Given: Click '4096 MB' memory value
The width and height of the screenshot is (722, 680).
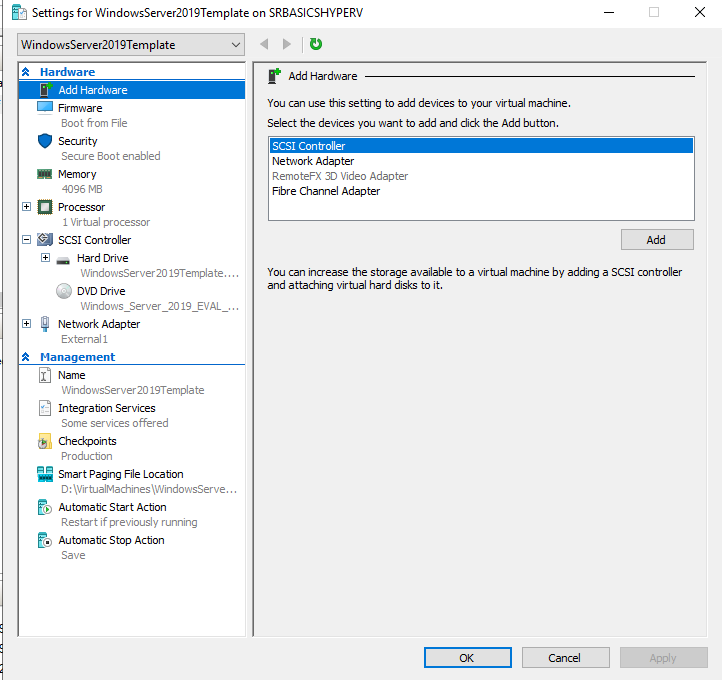Looking at the screenshot, I should pyautogui.click(x=82, y=189).
